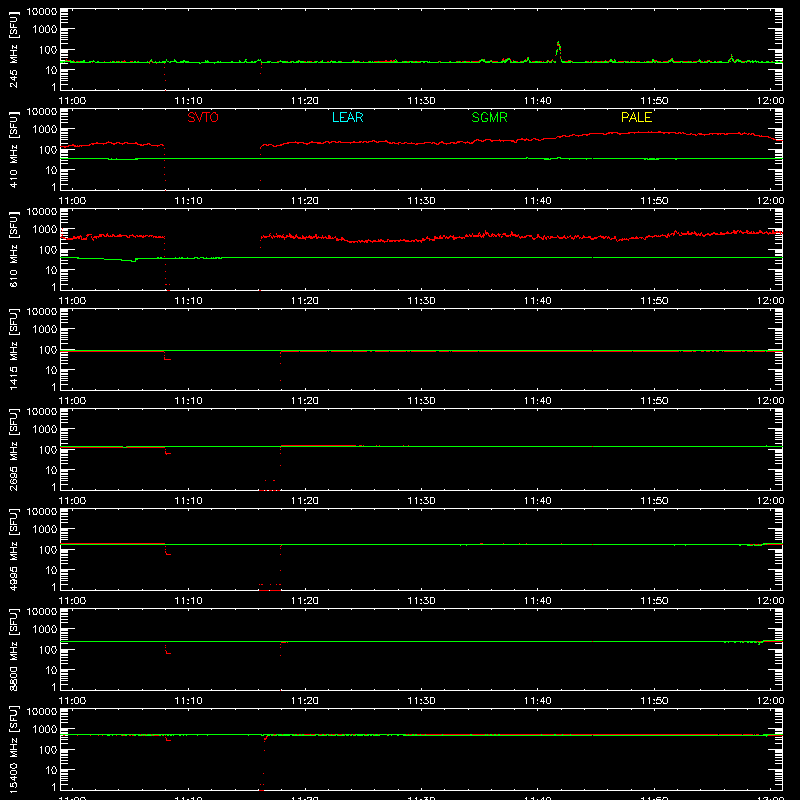Click the 1000 y-axis value on 410 MHz plot
Image resolution: width=800 pixels, height=800 pixels.
pos(45,130)
